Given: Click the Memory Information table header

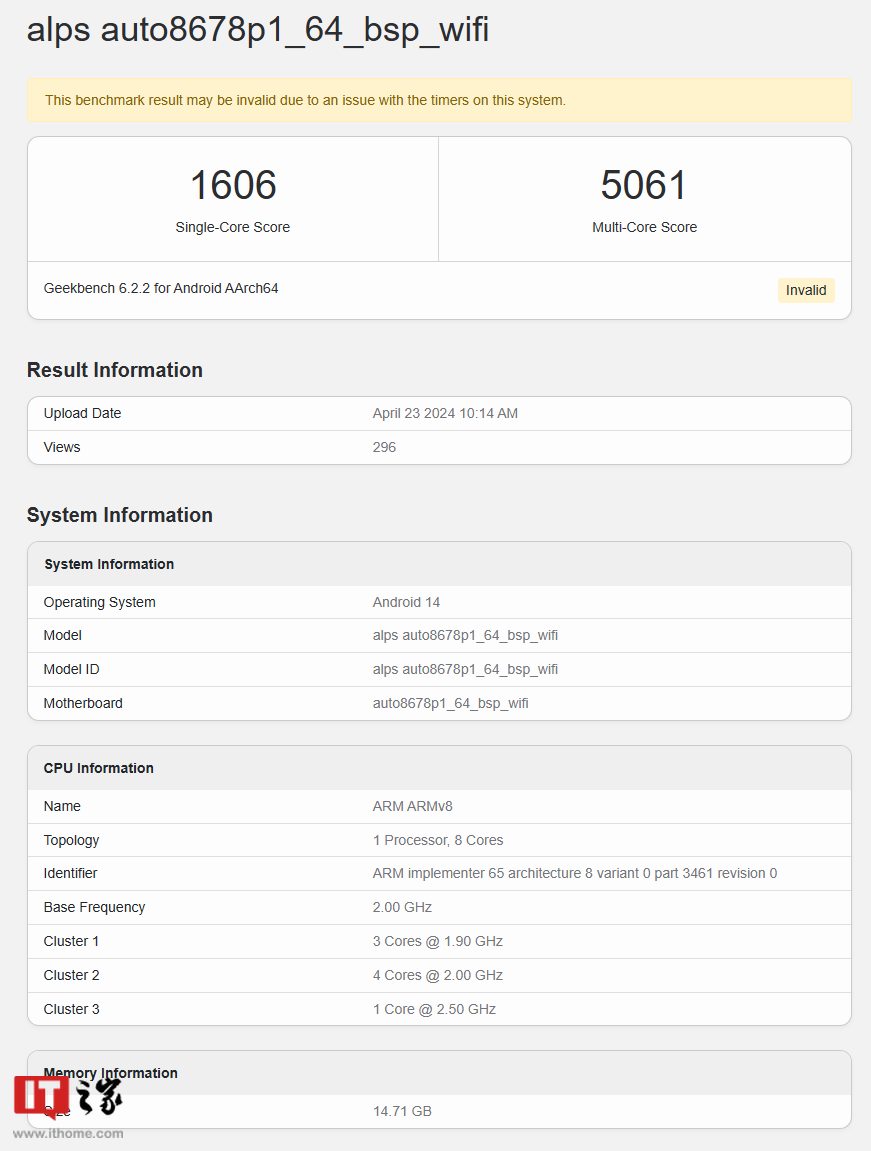Looking at the screenshot, I should (111, 1073).
